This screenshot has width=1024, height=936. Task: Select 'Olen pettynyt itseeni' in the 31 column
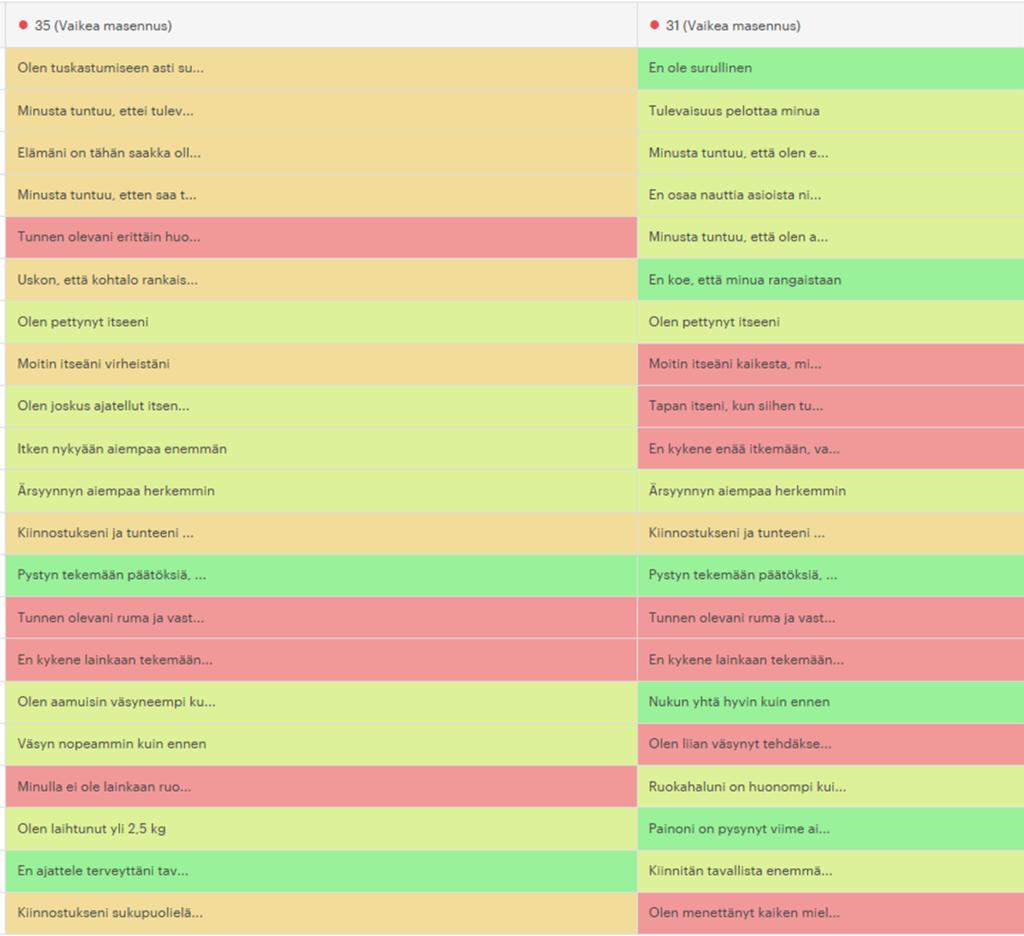(831, 322)
